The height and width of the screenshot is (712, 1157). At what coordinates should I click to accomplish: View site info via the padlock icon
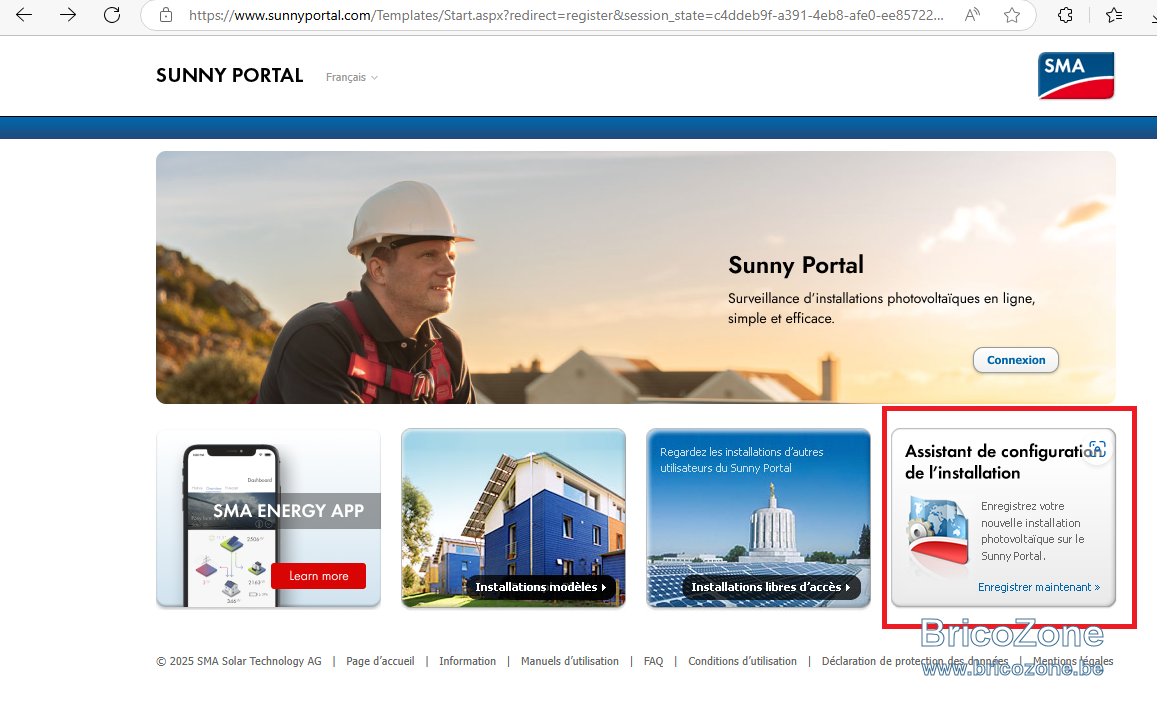tap(166, 15)
